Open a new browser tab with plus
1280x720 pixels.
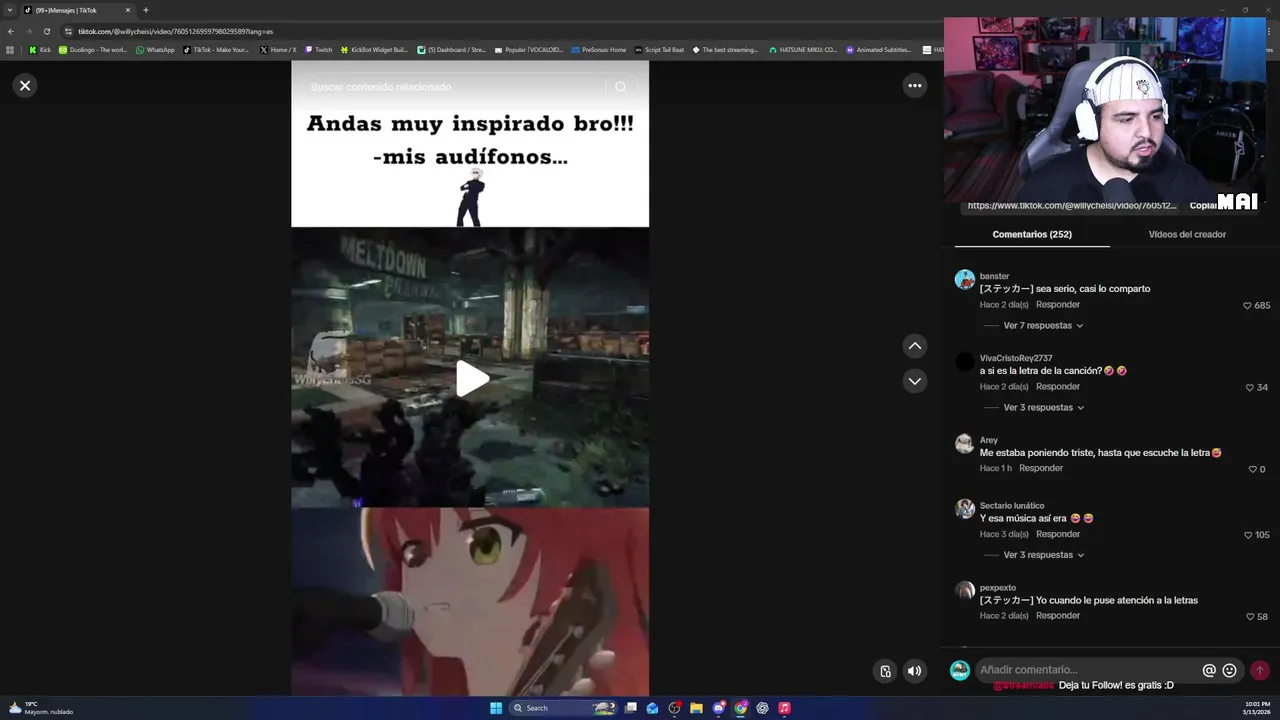click(x=146, y=10)
